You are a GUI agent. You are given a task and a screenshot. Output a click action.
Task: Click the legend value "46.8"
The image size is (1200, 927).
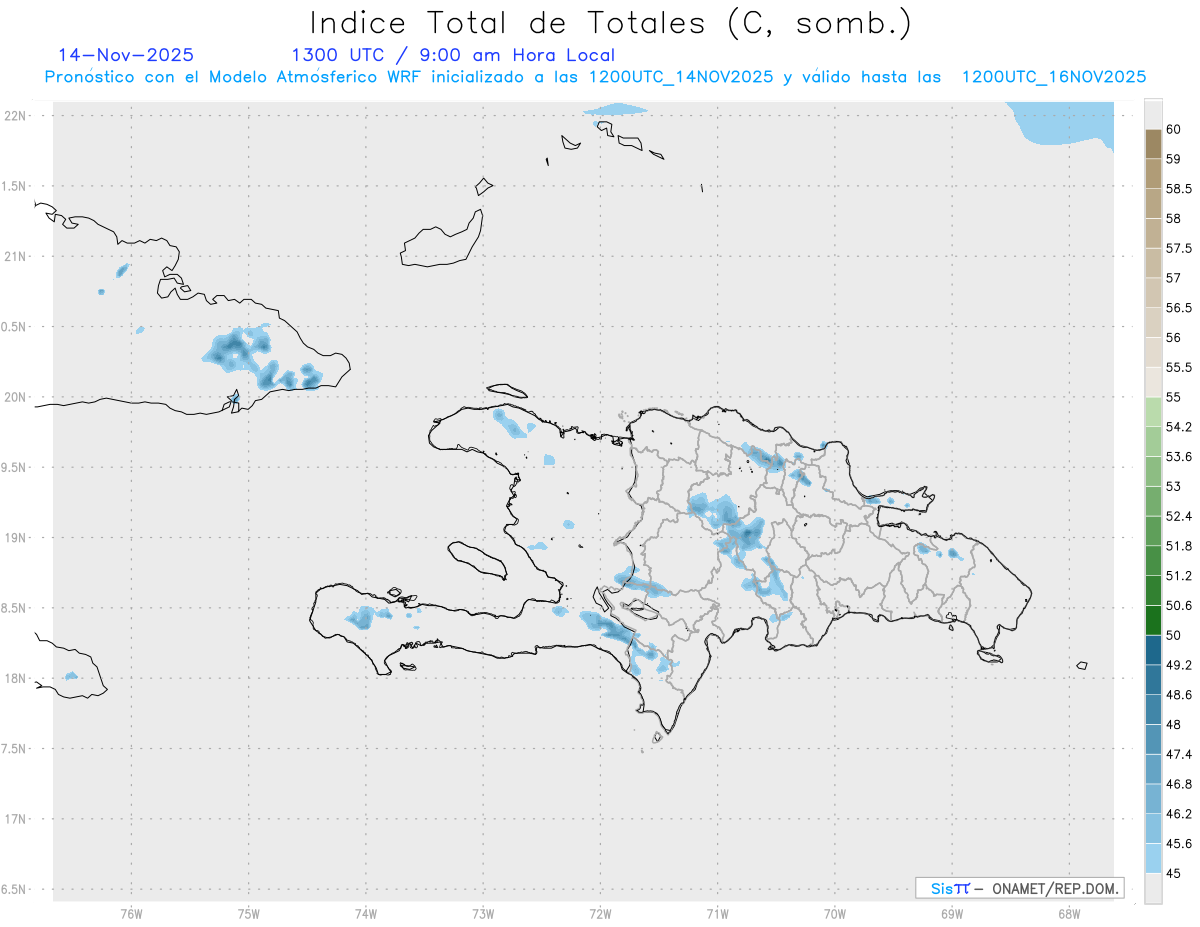click(x=1179, y=784)
